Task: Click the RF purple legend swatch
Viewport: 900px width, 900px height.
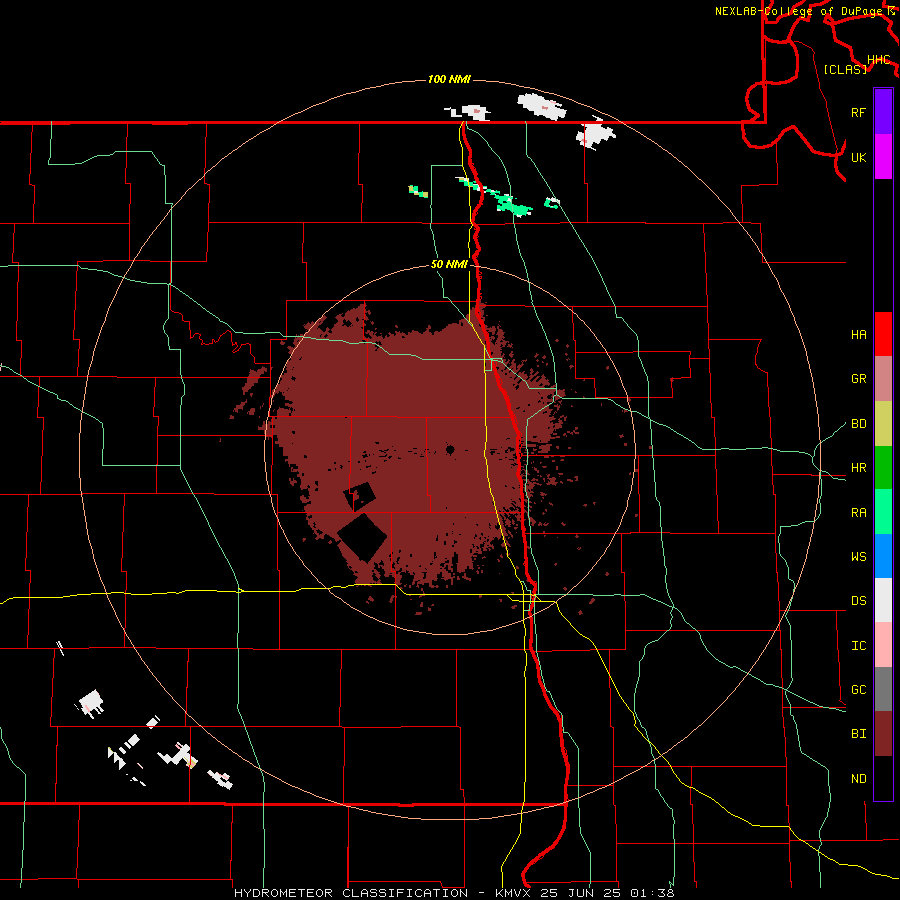Action: point(883,112)
